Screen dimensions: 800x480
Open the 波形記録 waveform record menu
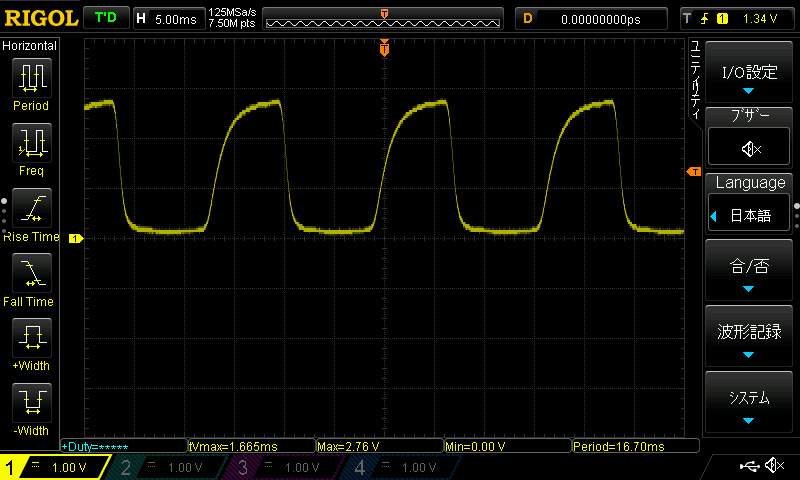coord(749,336)
